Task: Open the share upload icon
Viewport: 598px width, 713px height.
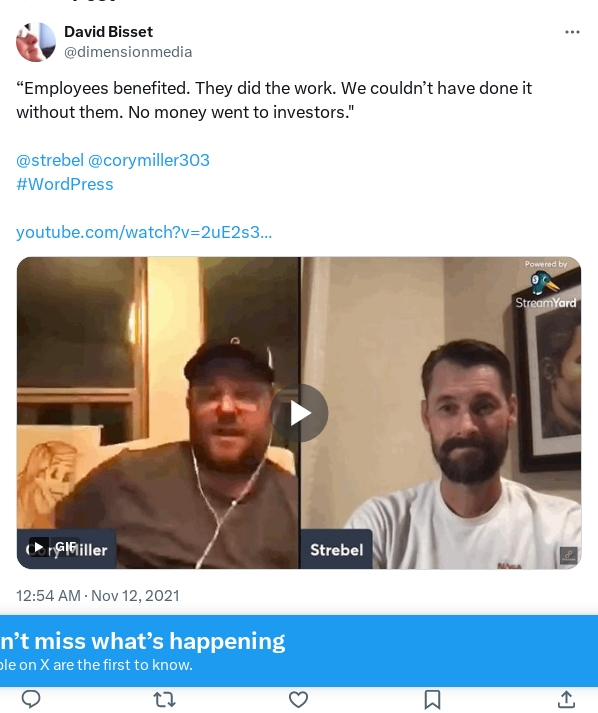Action: [566, 699]
